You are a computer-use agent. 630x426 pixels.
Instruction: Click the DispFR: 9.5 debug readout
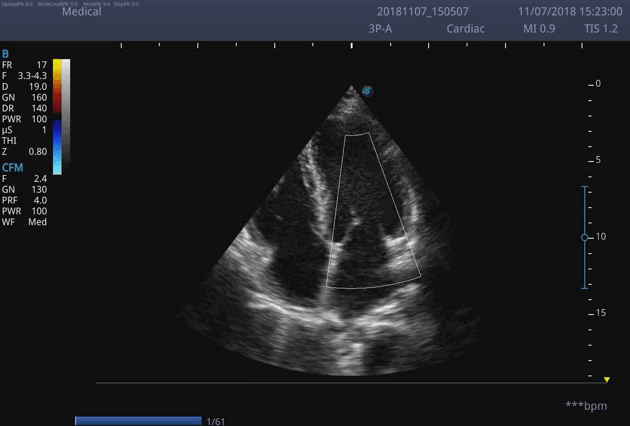[x=127, y=4]
